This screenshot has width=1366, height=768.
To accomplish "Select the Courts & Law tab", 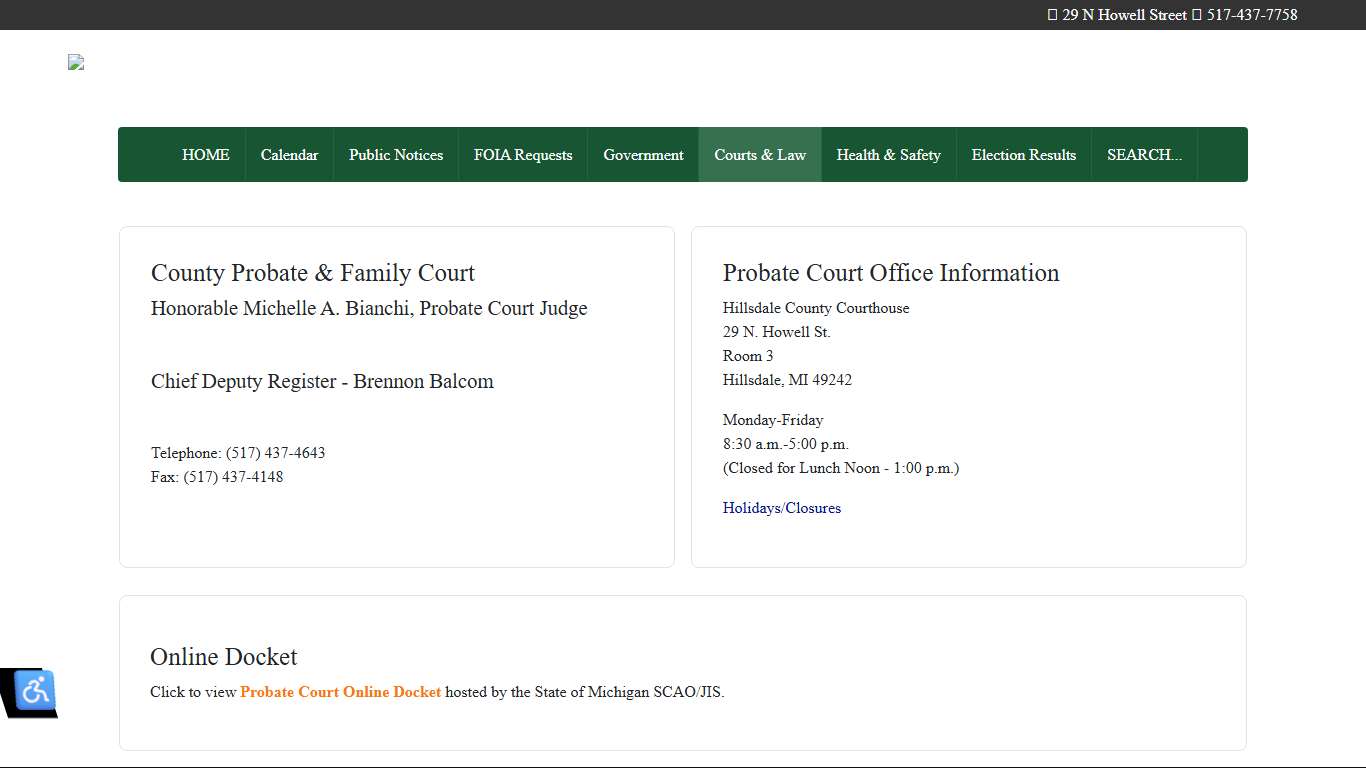I will pos(760,154).
